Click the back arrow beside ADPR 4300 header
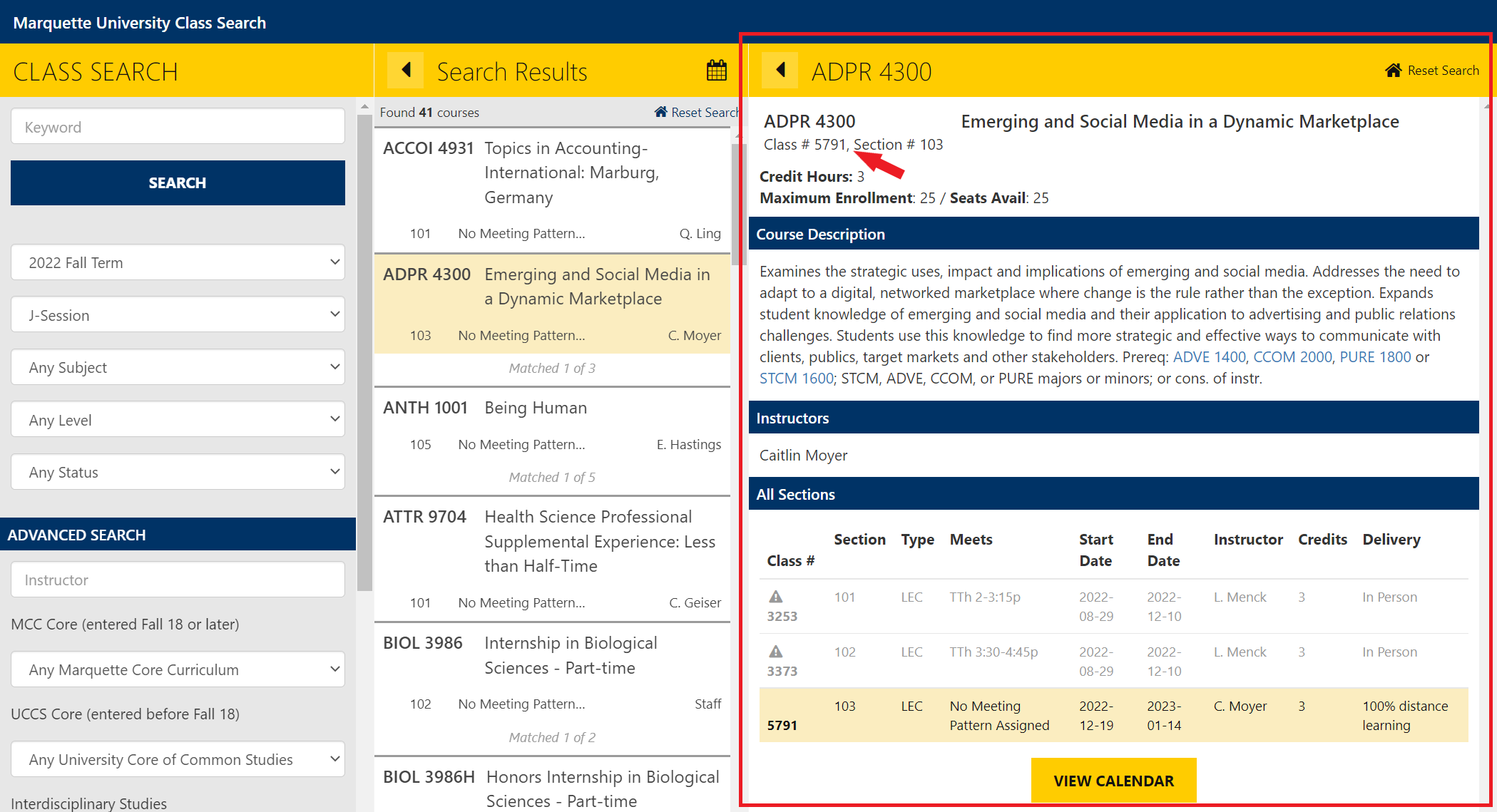Viewport: 1497px width, 812px height. pyautogui.click(x=780, y=71)
